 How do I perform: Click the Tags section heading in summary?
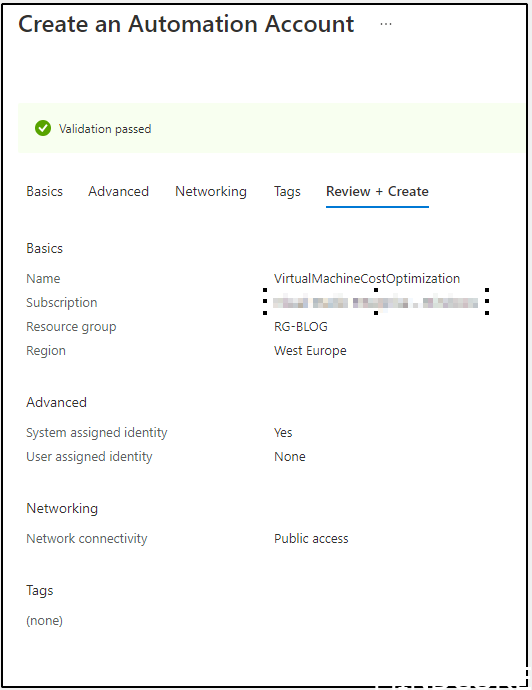click(x=40, y=591)
